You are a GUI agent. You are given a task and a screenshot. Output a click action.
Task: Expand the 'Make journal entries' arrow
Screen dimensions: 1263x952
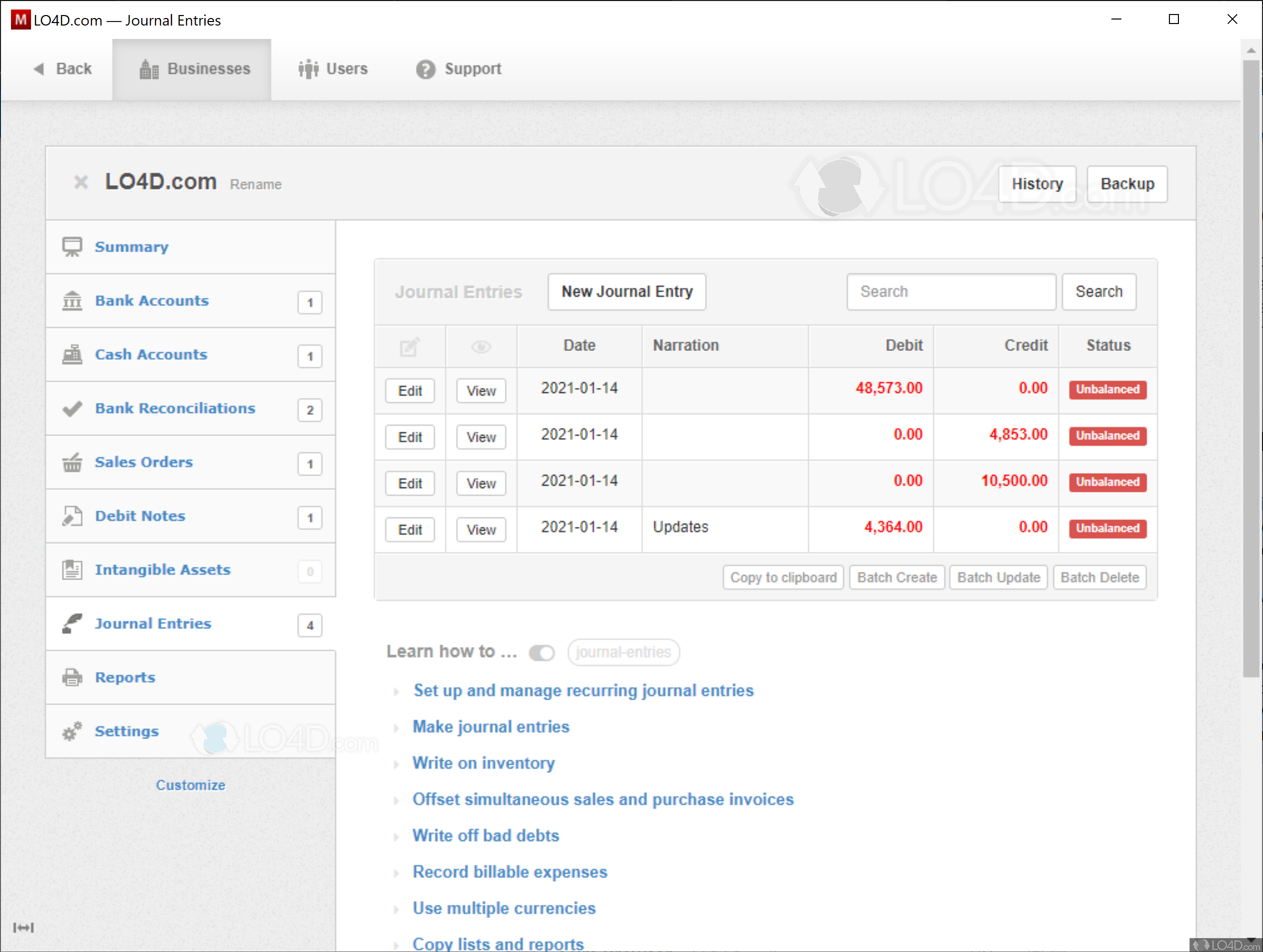tap(396, 728)
